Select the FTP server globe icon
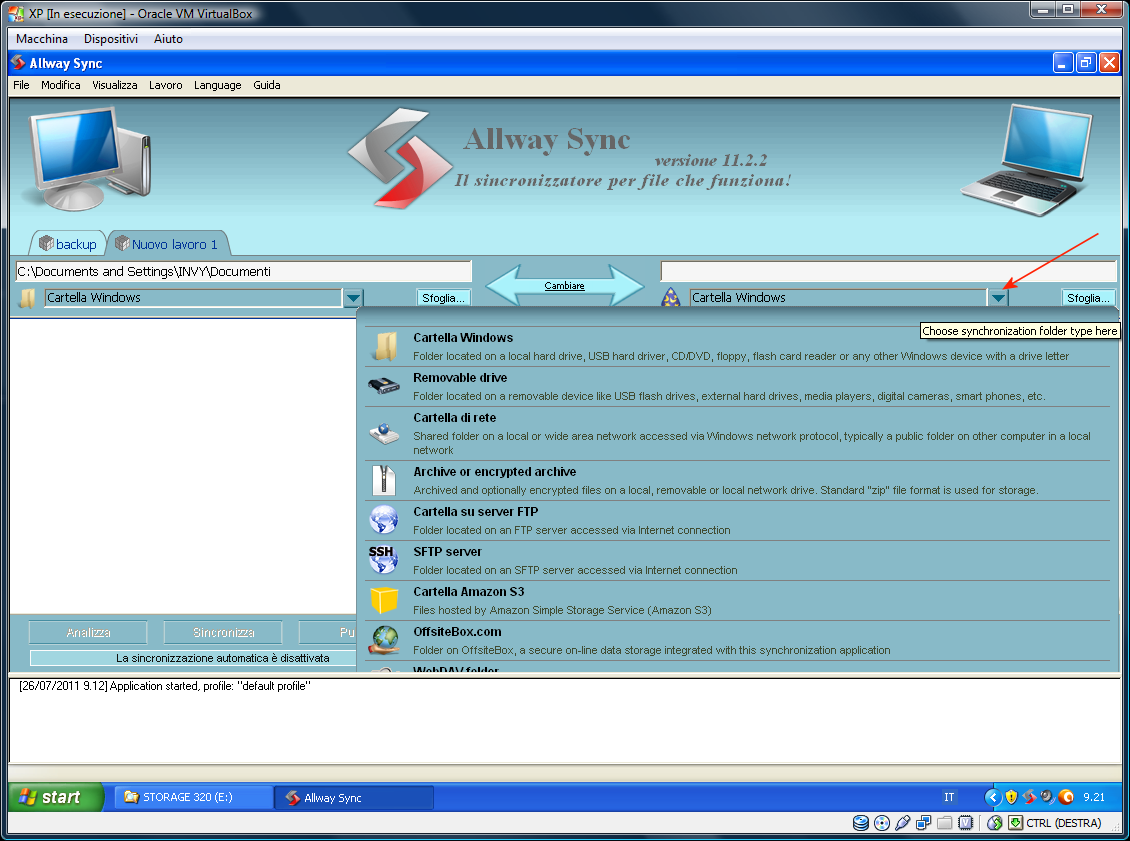This screenshot has height=841, width=1130. (x=384, y=520)
